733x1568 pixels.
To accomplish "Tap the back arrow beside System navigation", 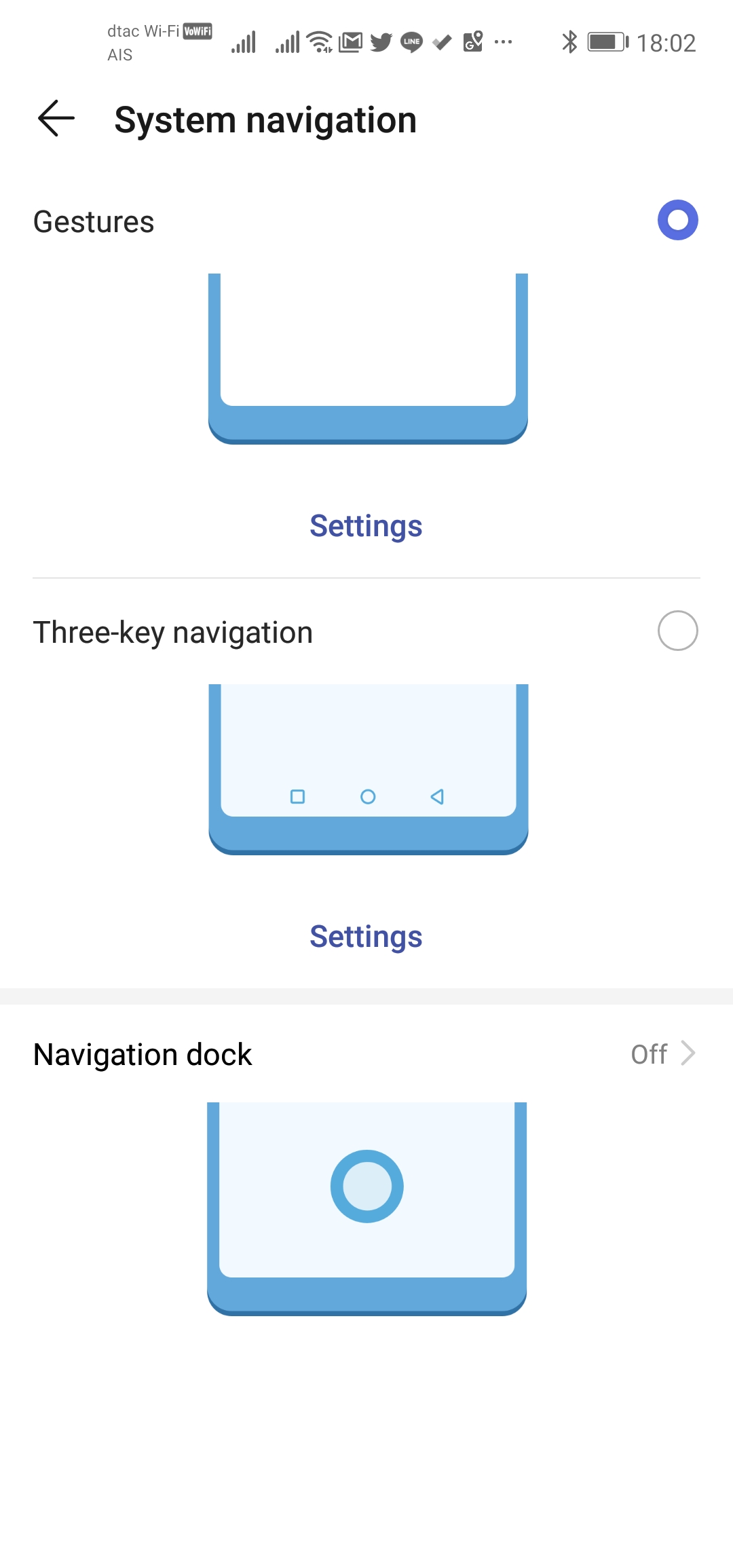I will (56, 119).
